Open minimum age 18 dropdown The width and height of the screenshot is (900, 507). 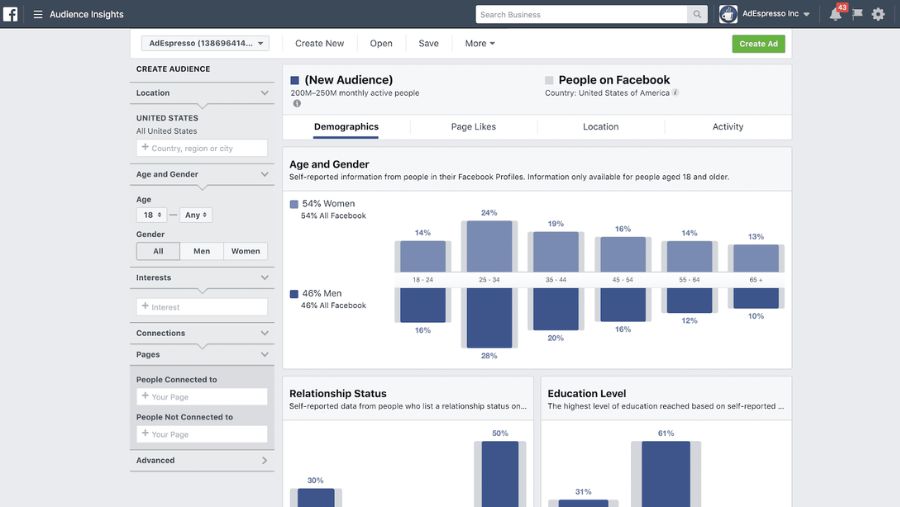pyautogui.click(x=152, y=215)
